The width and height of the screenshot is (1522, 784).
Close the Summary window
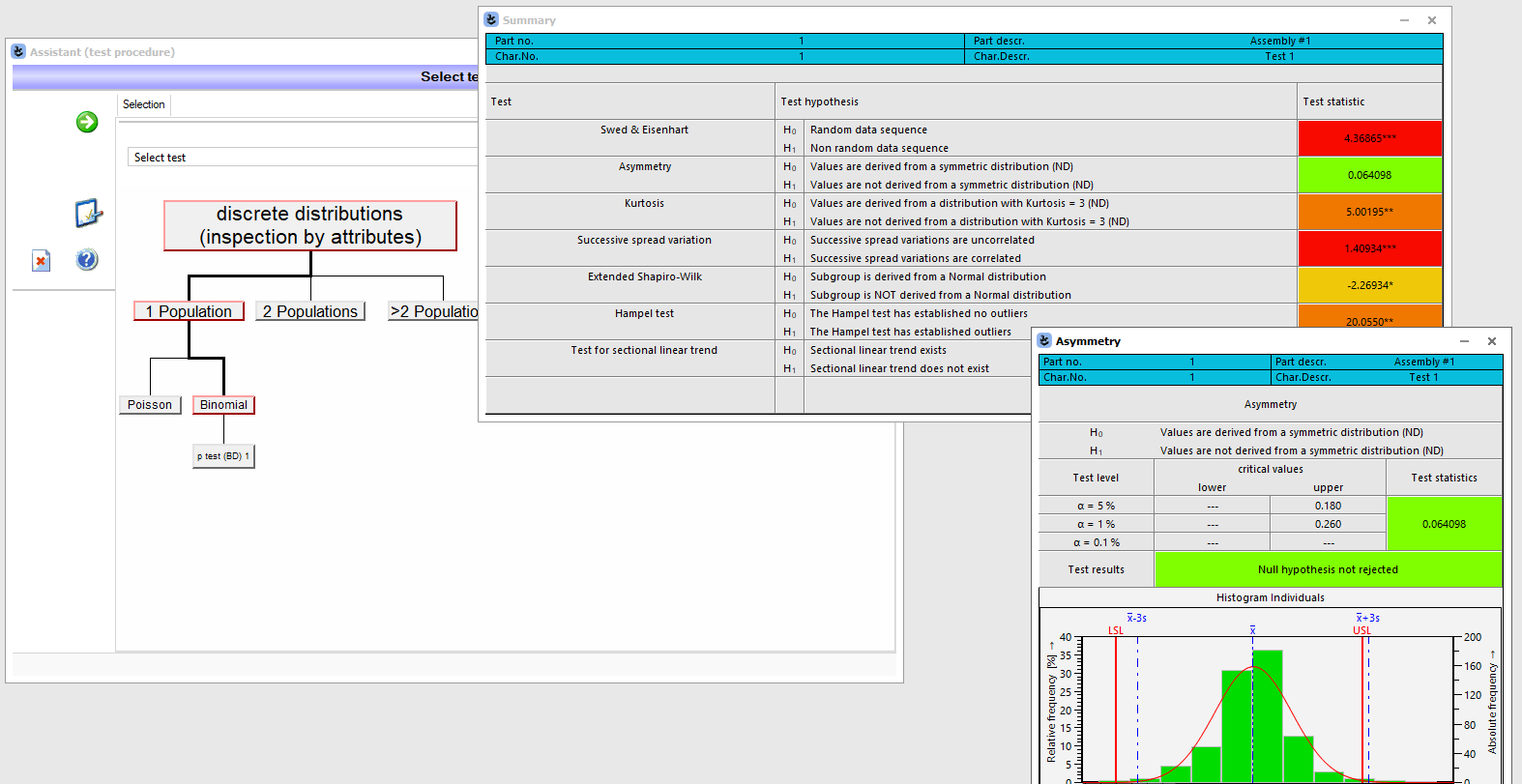[x=1432, y=20]
